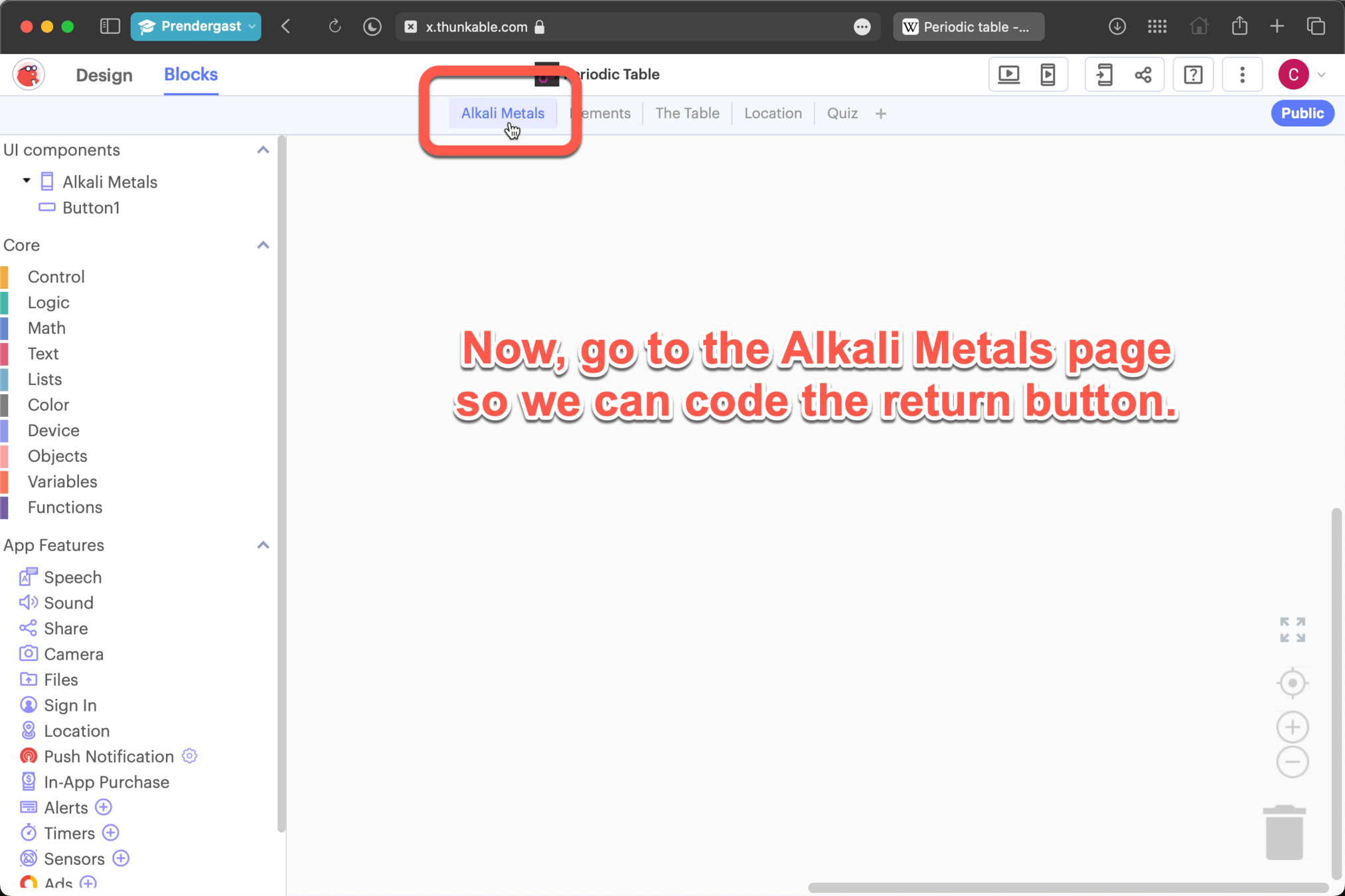Image resolution: width=1345 pixels, height=896 pixels.
Task: Toggle the Public project visibility badge
Action: click(x=1302, y=113)
